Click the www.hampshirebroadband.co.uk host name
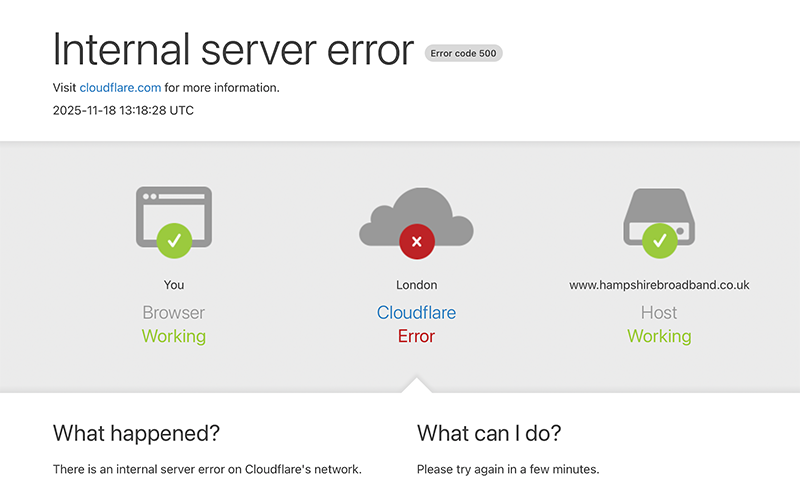 point(659,285)
